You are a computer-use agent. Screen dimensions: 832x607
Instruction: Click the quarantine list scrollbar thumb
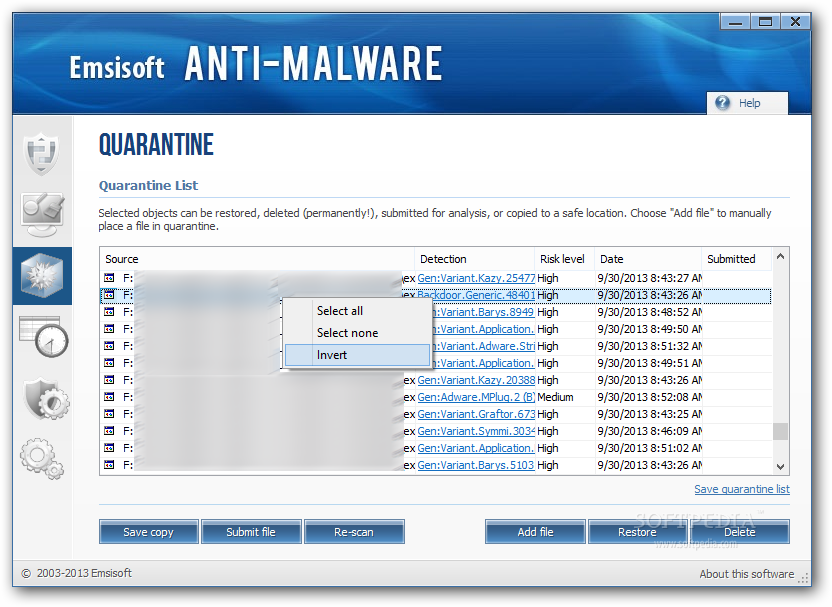pos(780,431)
